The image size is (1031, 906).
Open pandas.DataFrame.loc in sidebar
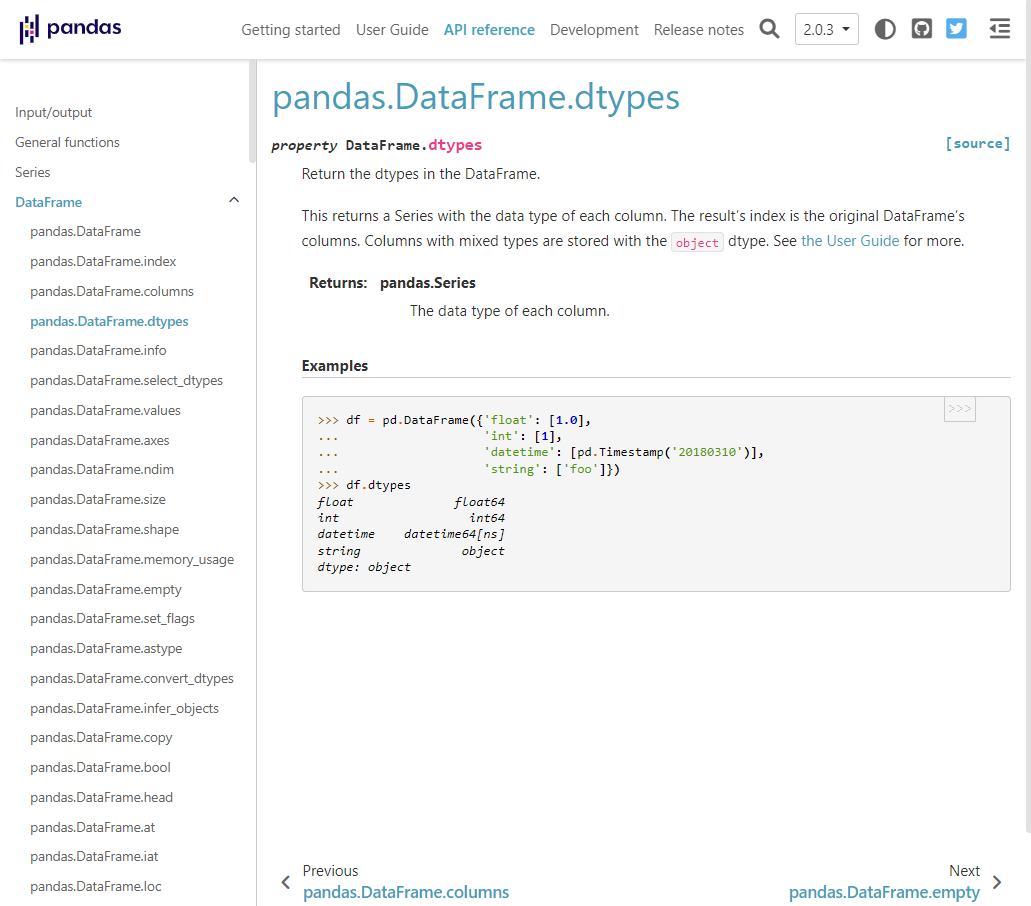tap(95, 886)
